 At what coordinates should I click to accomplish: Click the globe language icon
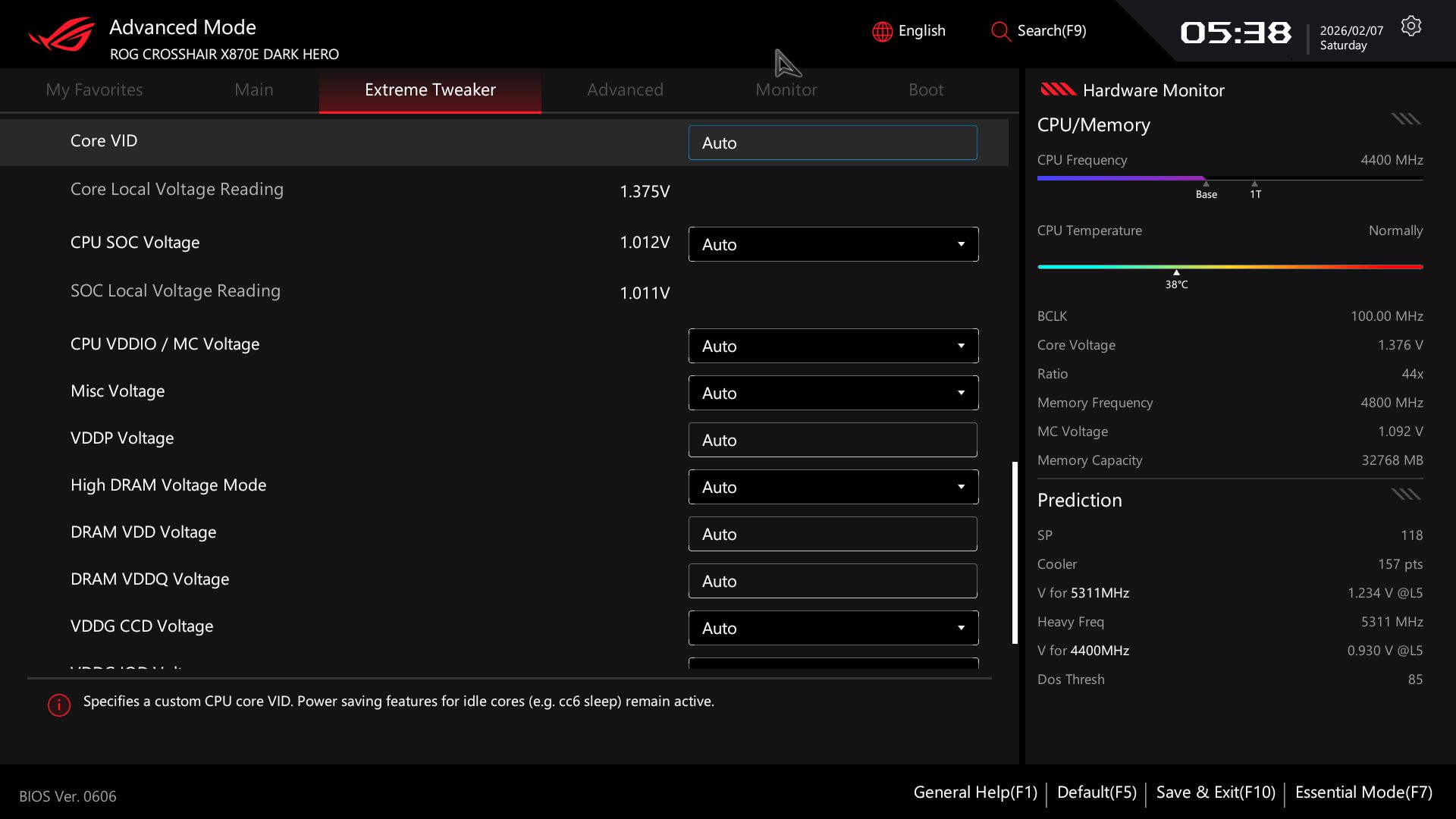click(882, 32)
